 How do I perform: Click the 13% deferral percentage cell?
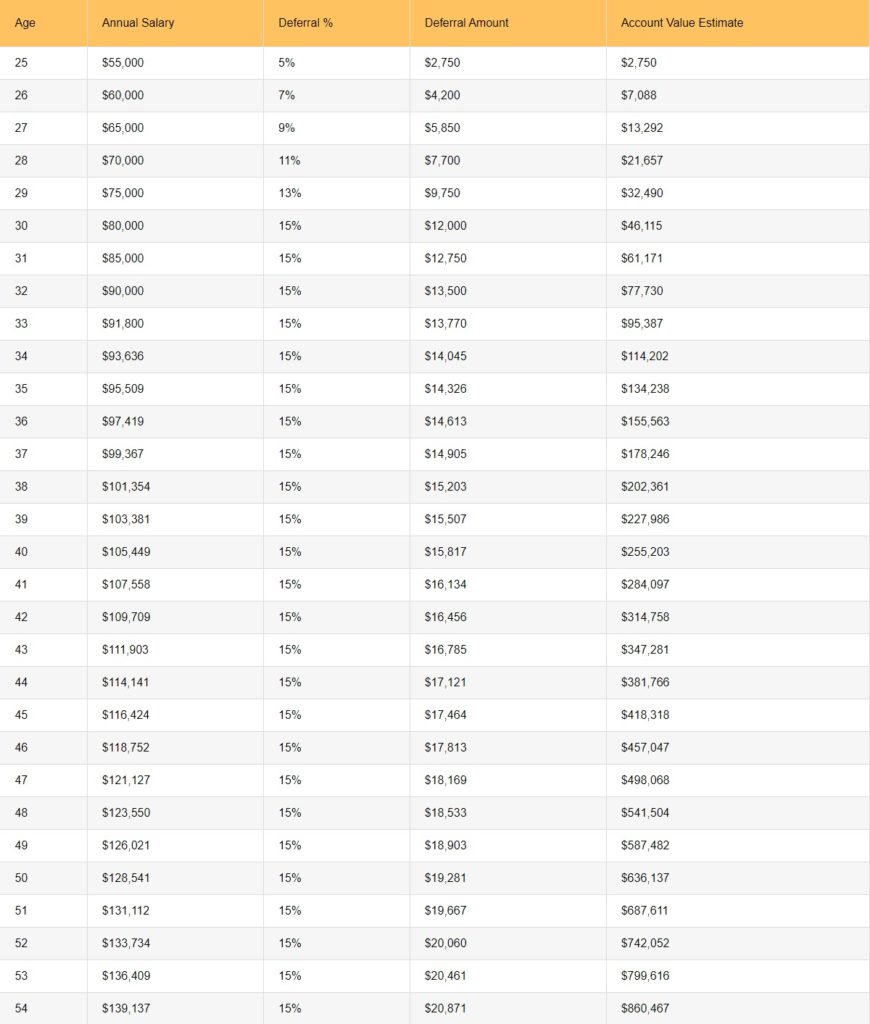point(289,193)
